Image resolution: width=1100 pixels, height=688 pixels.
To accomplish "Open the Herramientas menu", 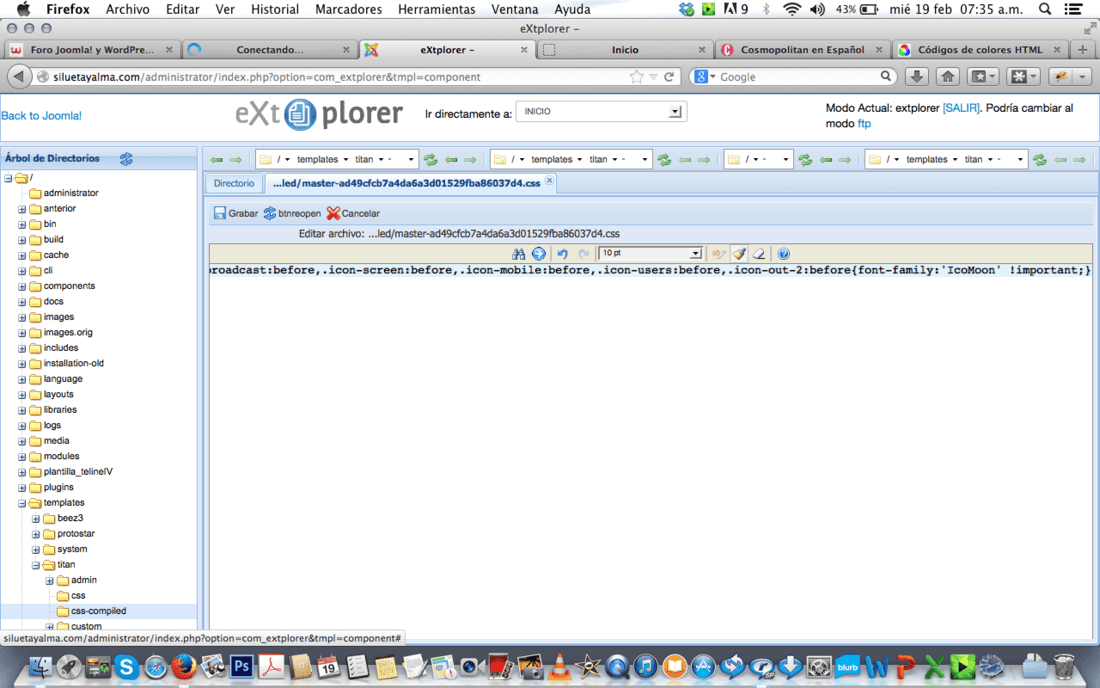I will coord(436,9).
